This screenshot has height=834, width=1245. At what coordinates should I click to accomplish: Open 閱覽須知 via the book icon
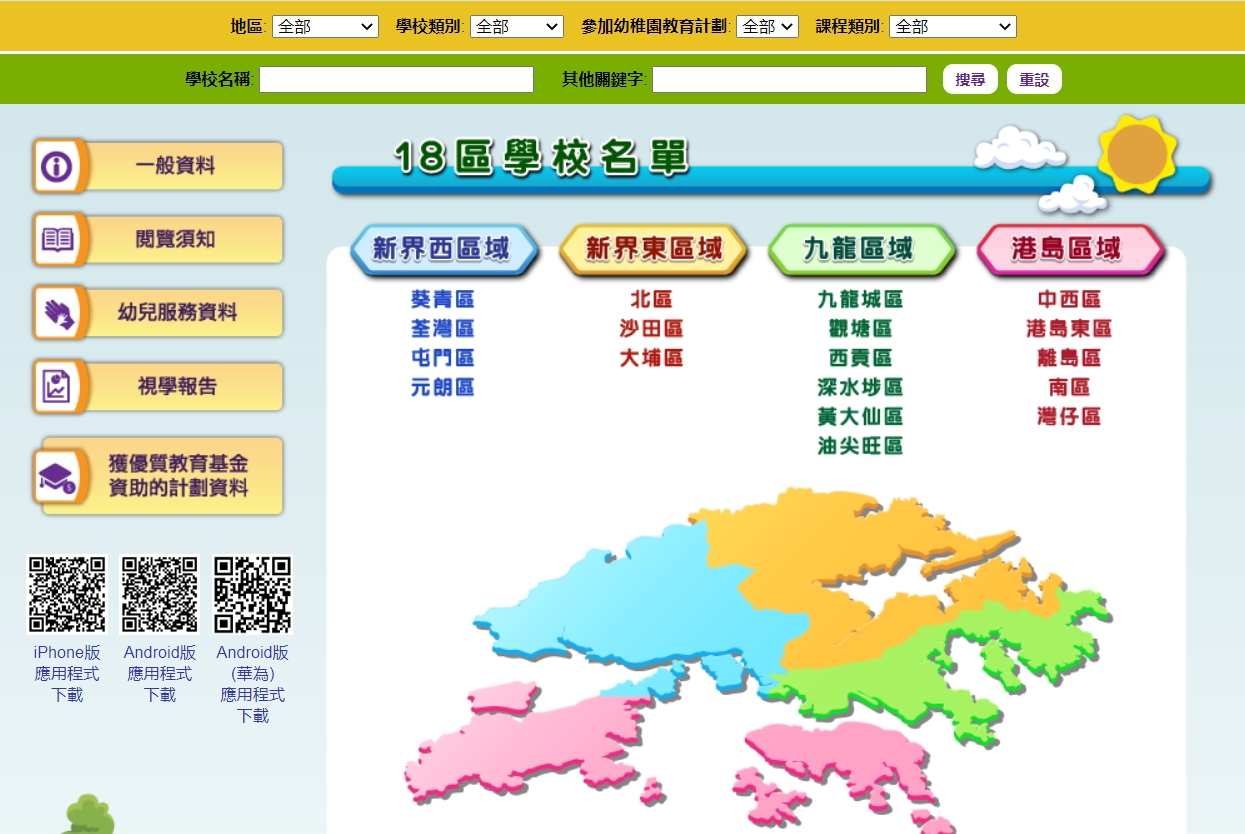pyautogui.click(x=54, y=239)
